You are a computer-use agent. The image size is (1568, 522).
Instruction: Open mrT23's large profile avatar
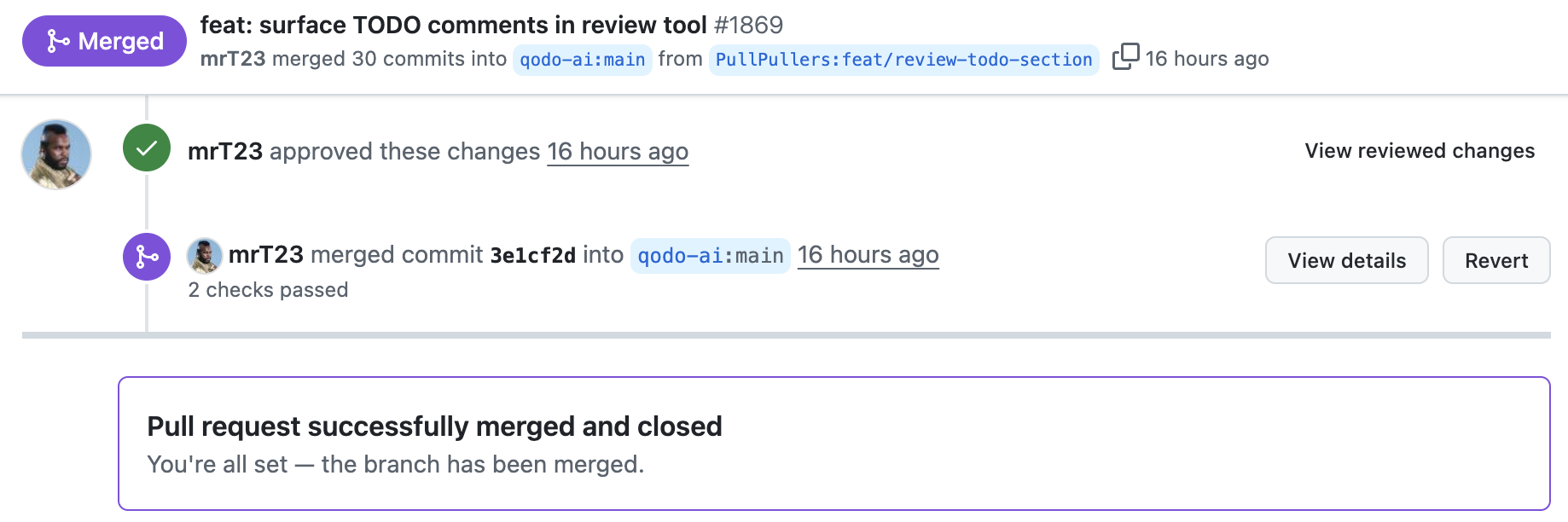(x=56, y=154)
